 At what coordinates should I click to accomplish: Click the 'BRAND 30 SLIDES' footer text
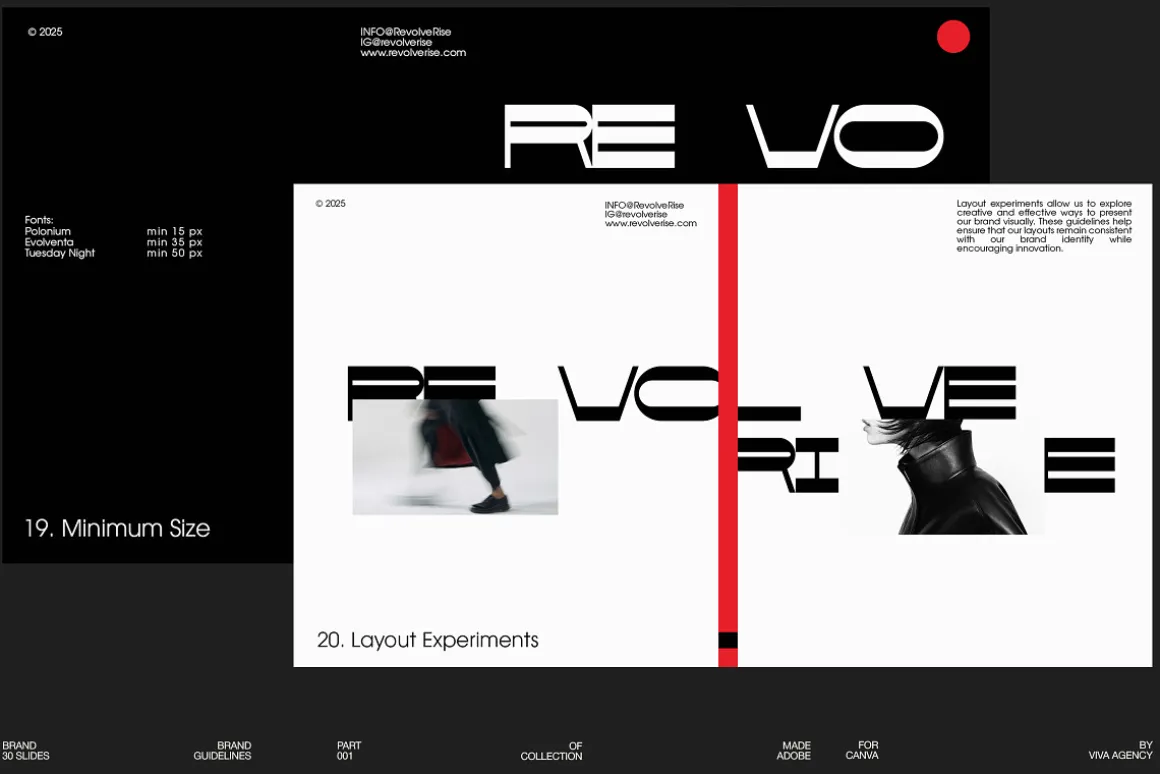coord(26,750)
